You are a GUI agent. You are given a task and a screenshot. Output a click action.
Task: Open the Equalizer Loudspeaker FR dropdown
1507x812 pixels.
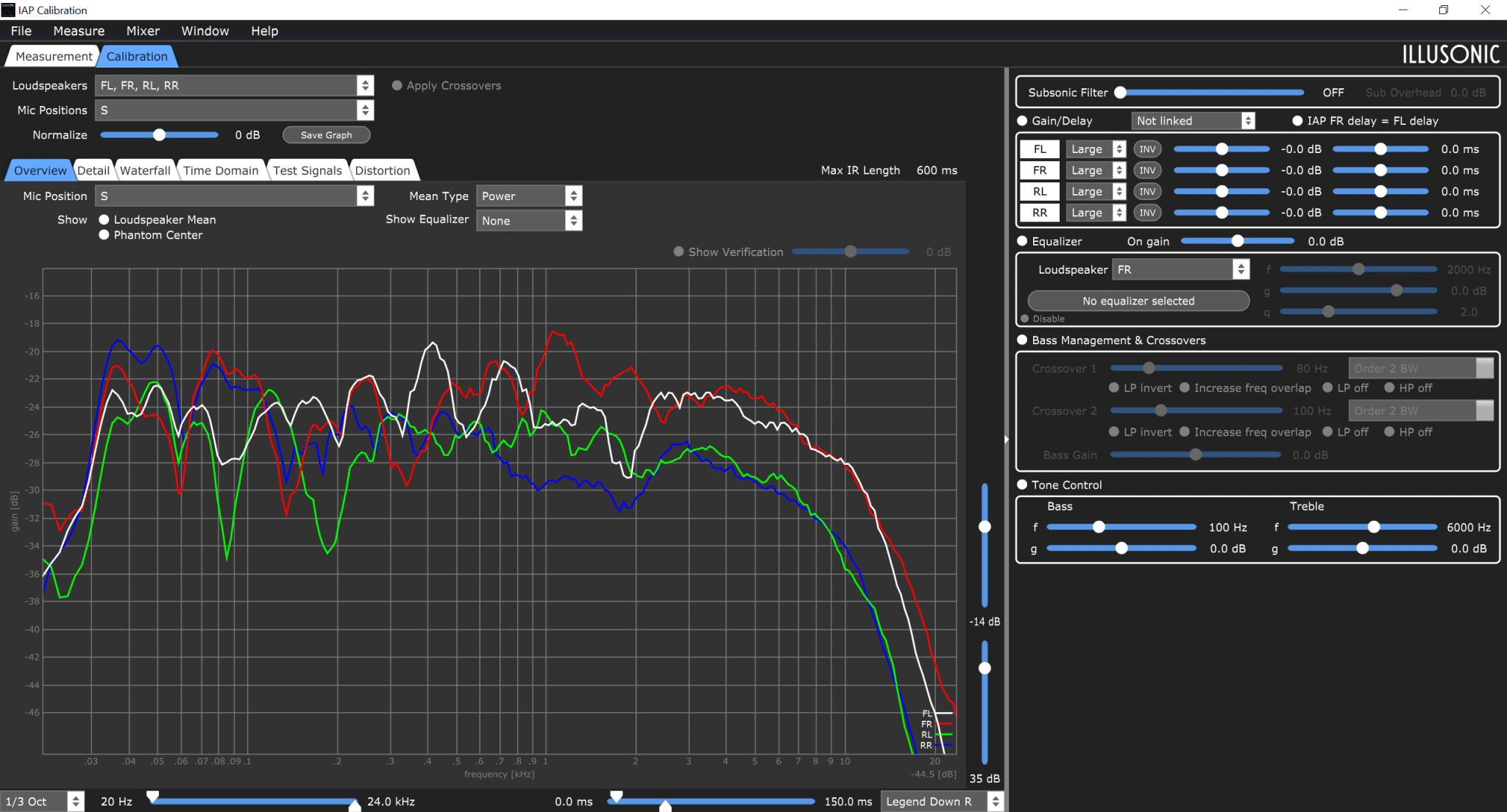1180,270
